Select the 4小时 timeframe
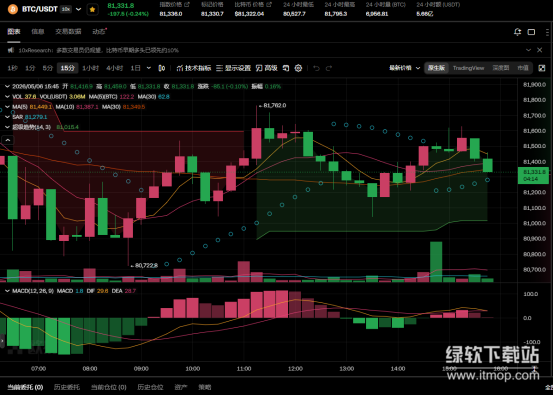The image size is (554, 395). tap(114, 68)
